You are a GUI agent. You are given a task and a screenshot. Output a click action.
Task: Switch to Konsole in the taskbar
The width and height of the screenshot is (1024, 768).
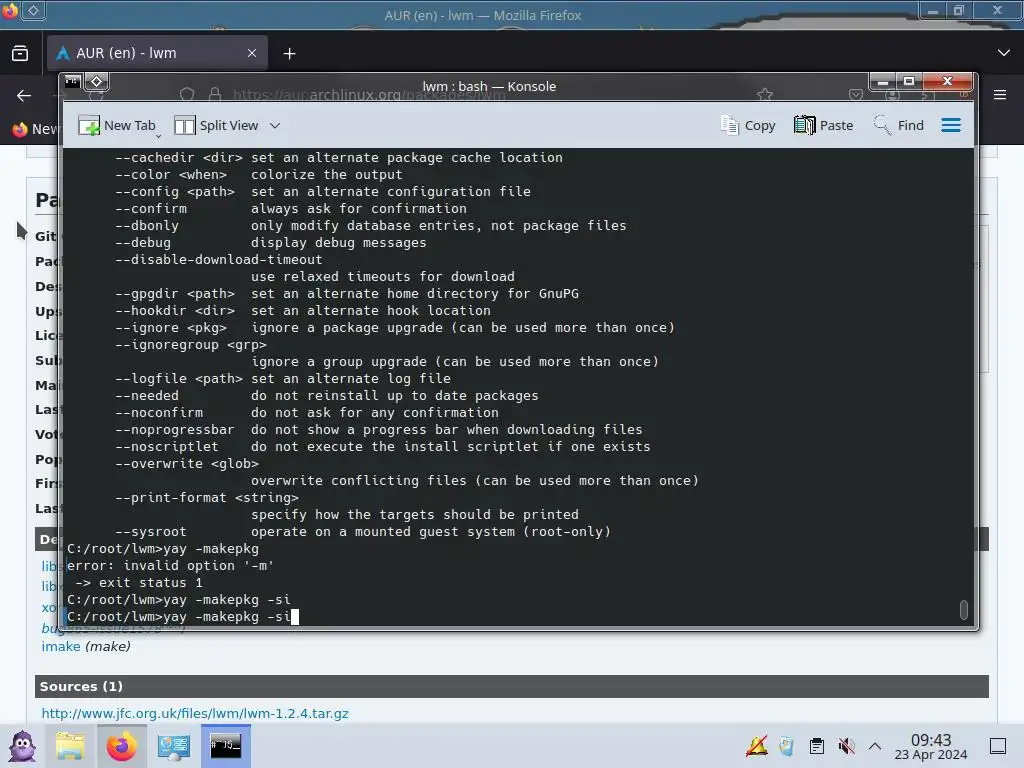(225, 746)
